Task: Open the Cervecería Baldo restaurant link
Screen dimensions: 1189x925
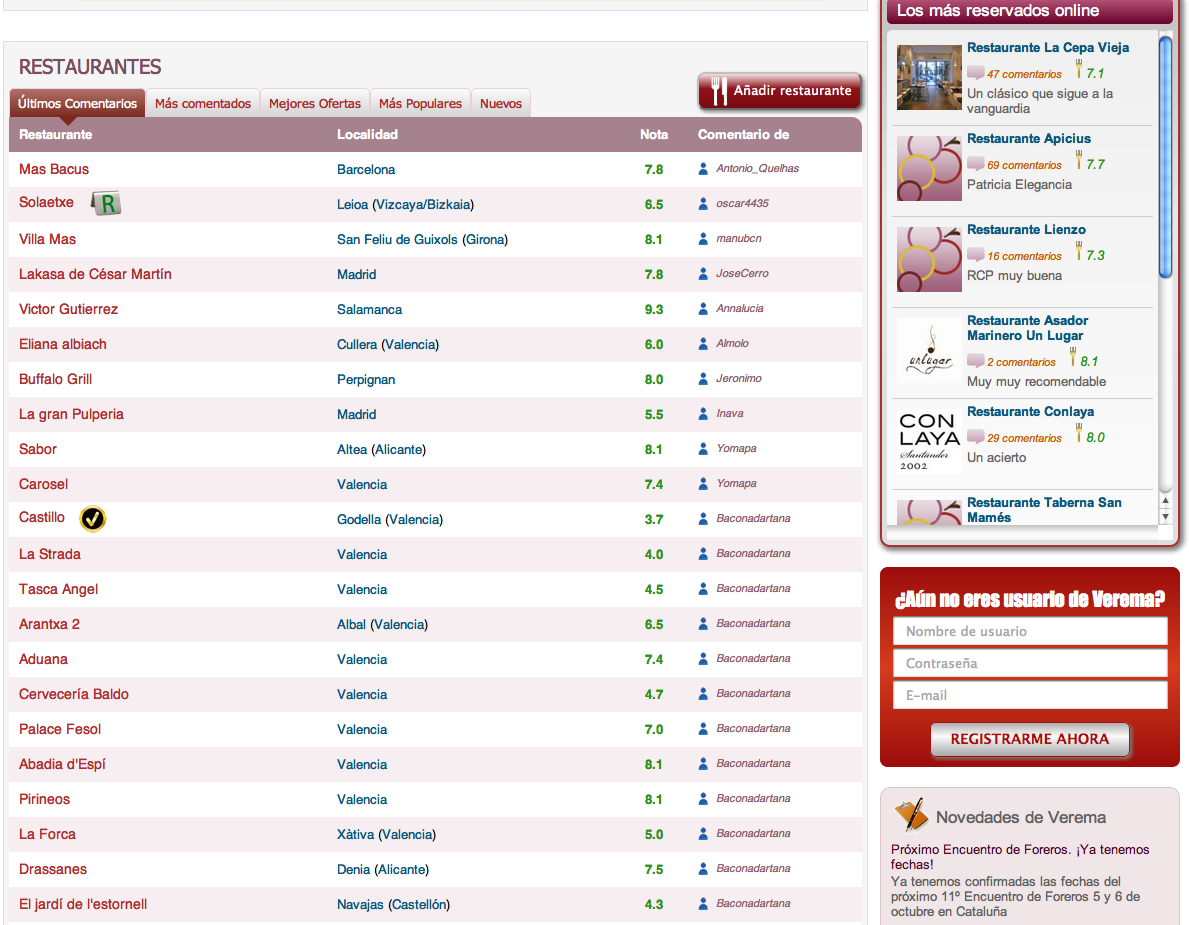Action: pos(74,694)
